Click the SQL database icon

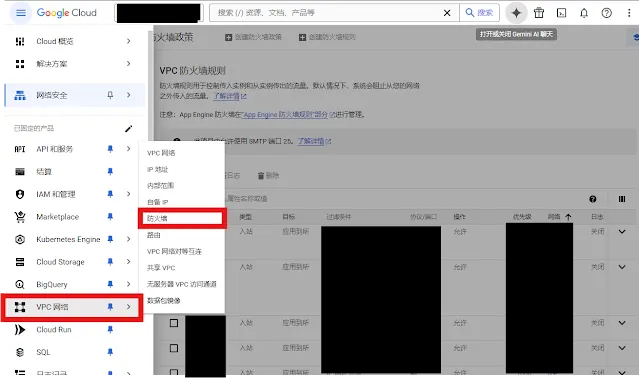pyautogui.click(x=20, y=352)
